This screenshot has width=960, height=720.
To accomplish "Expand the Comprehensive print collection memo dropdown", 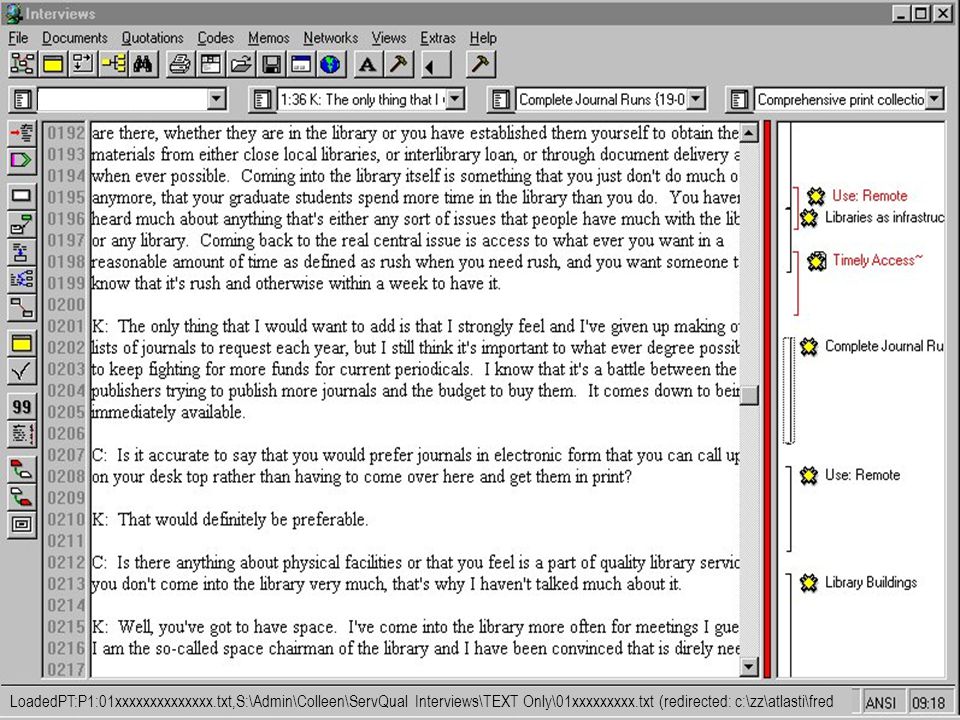I will pos(934,99).
